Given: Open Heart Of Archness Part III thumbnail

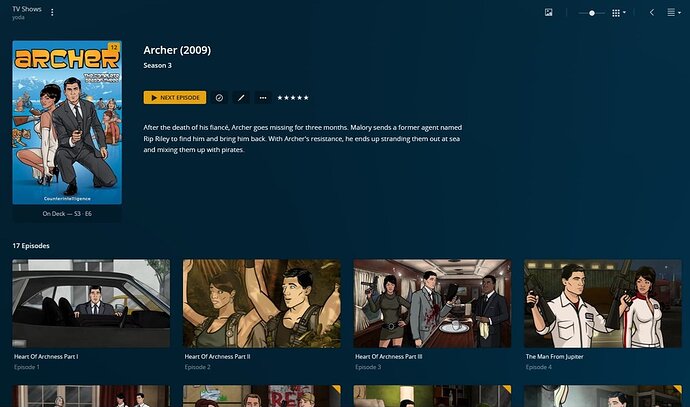Looking at the screenshot, I should (432, 304).
